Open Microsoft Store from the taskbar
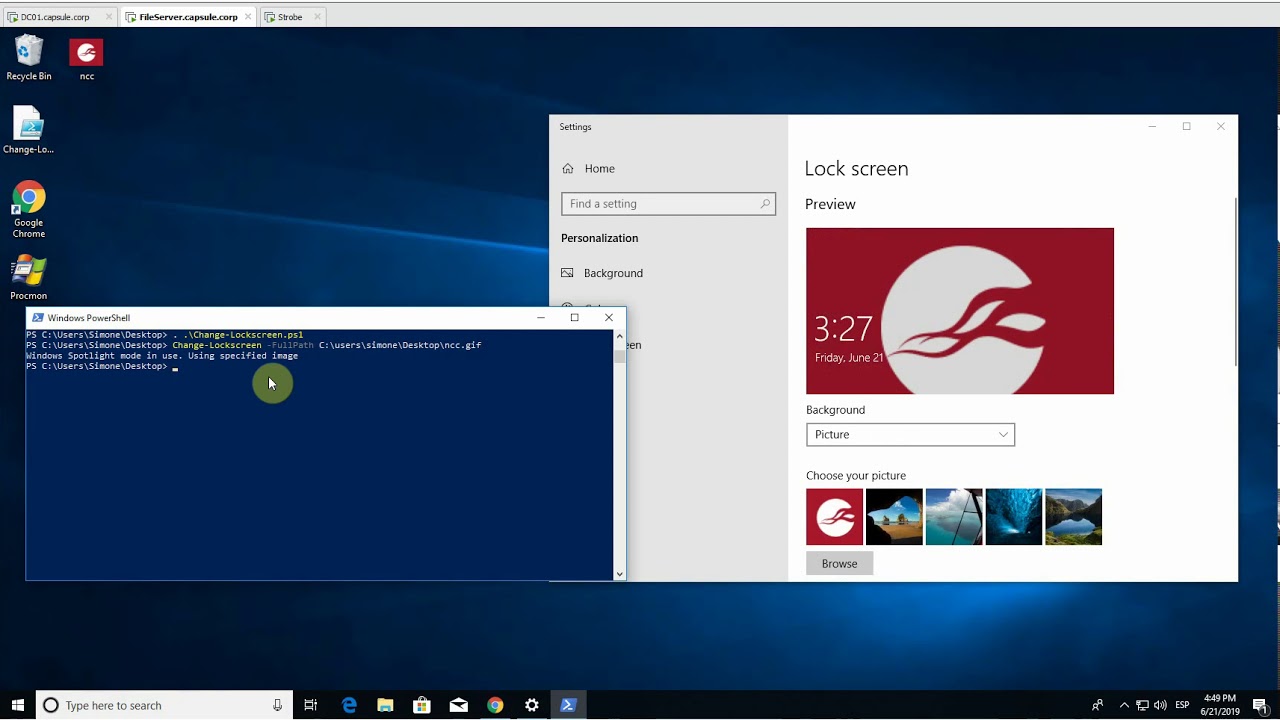The image size is (1280, 720). 422,705
